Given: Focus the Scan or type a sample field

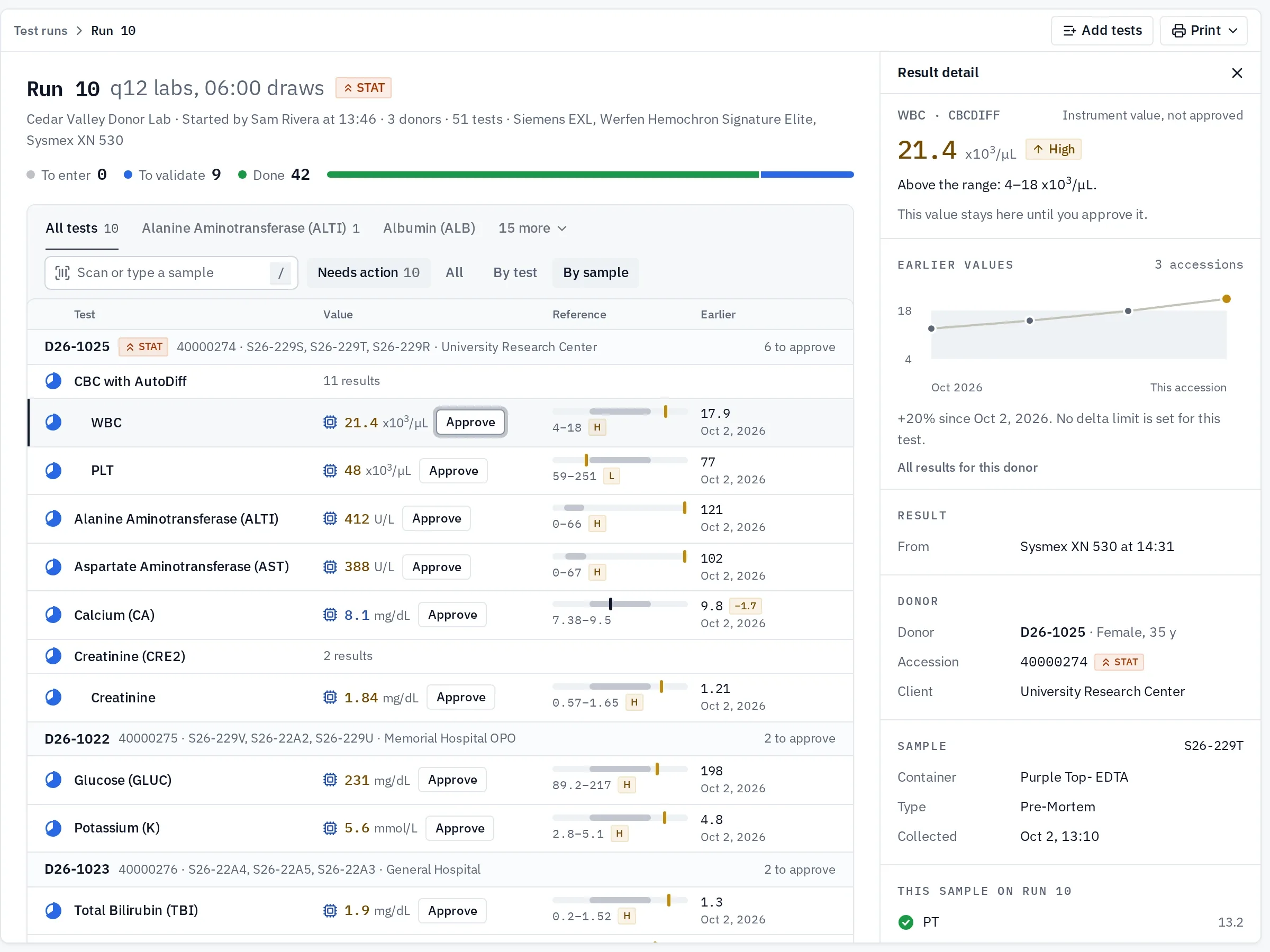Looking at the screenshot, I should [x=171, y=272].
